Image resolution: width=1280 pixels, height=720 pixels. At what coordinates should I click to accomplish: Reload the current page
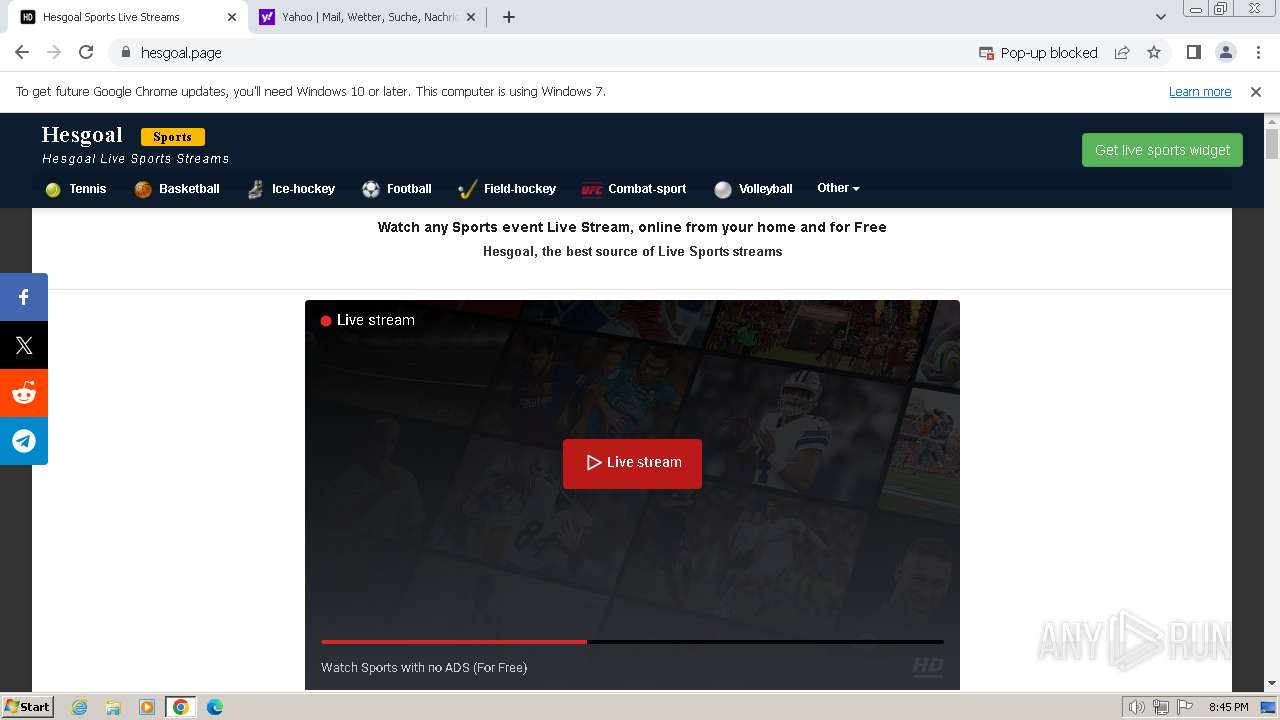point(86,53)
